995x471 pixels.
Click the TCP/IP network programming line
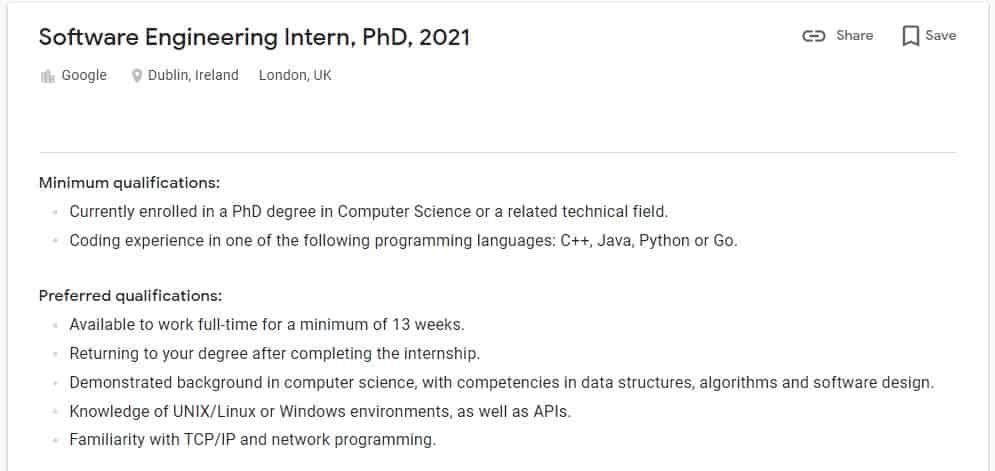pos(253,440)
